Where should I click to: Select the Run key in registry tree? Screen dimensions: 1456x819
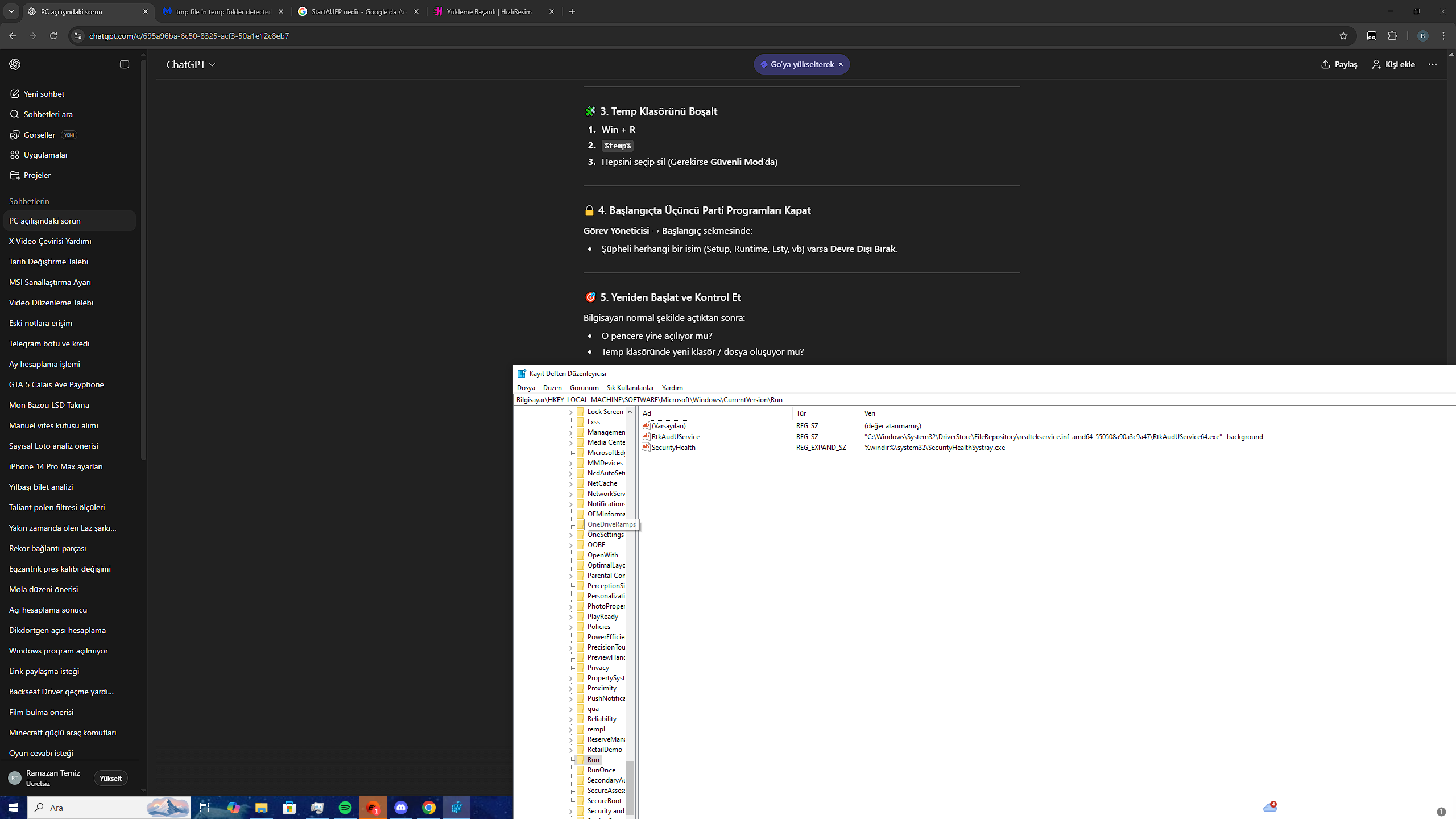point(593,760)
